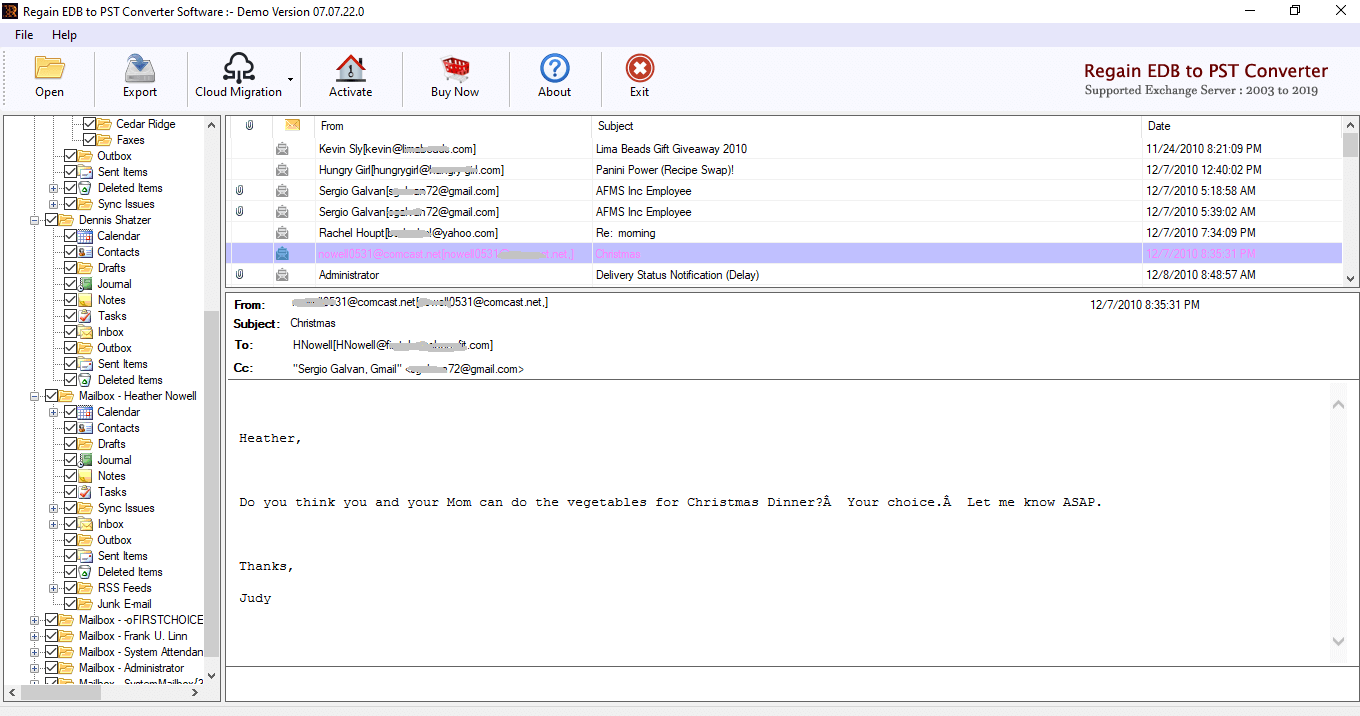This screenshot has height=716, width=1360.
Task: Select Faxes folder icon
Action: (x=105, y=140)
